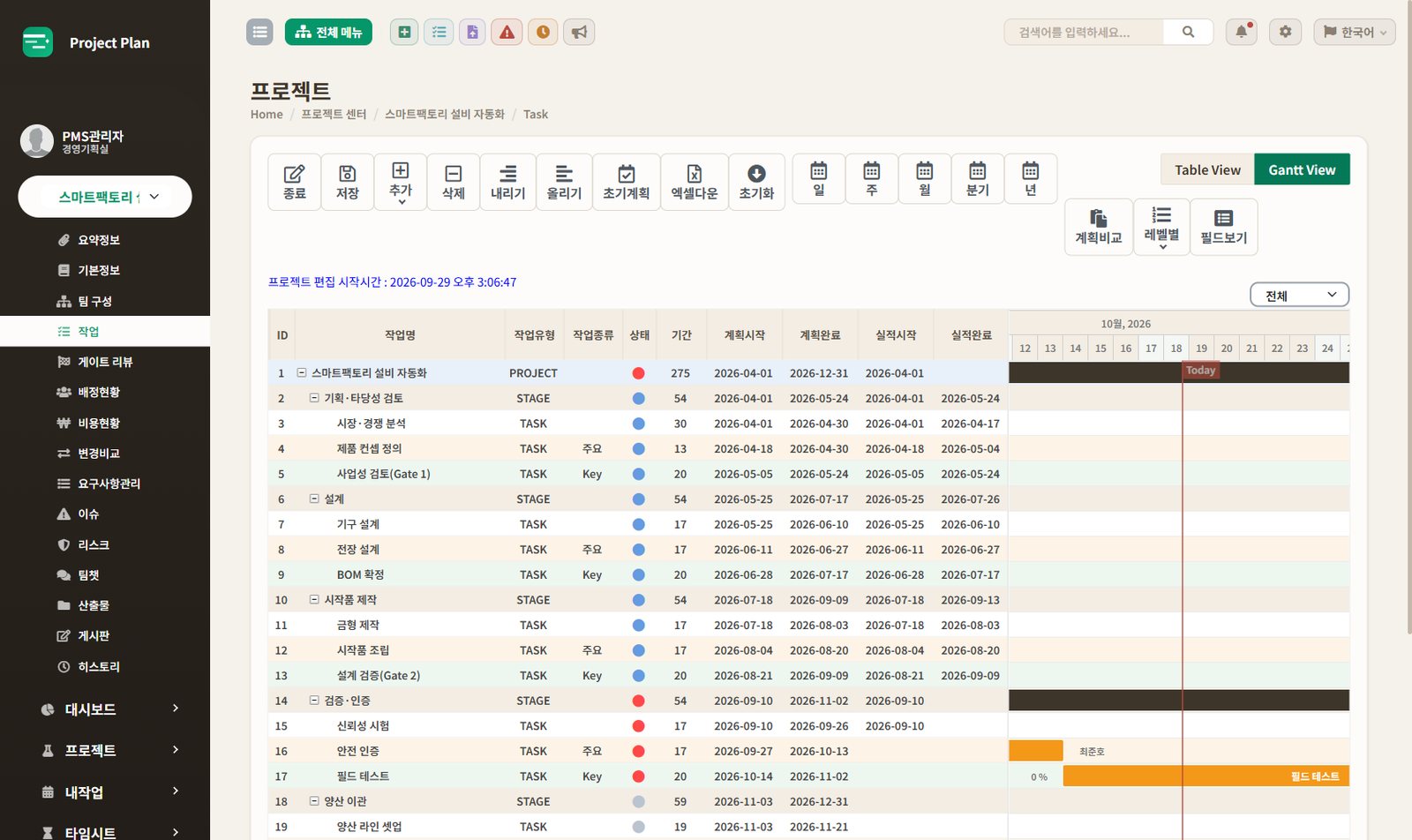Click the 올리기 indent button
This screenshot has width=1412, height=840.
(564, 182)
